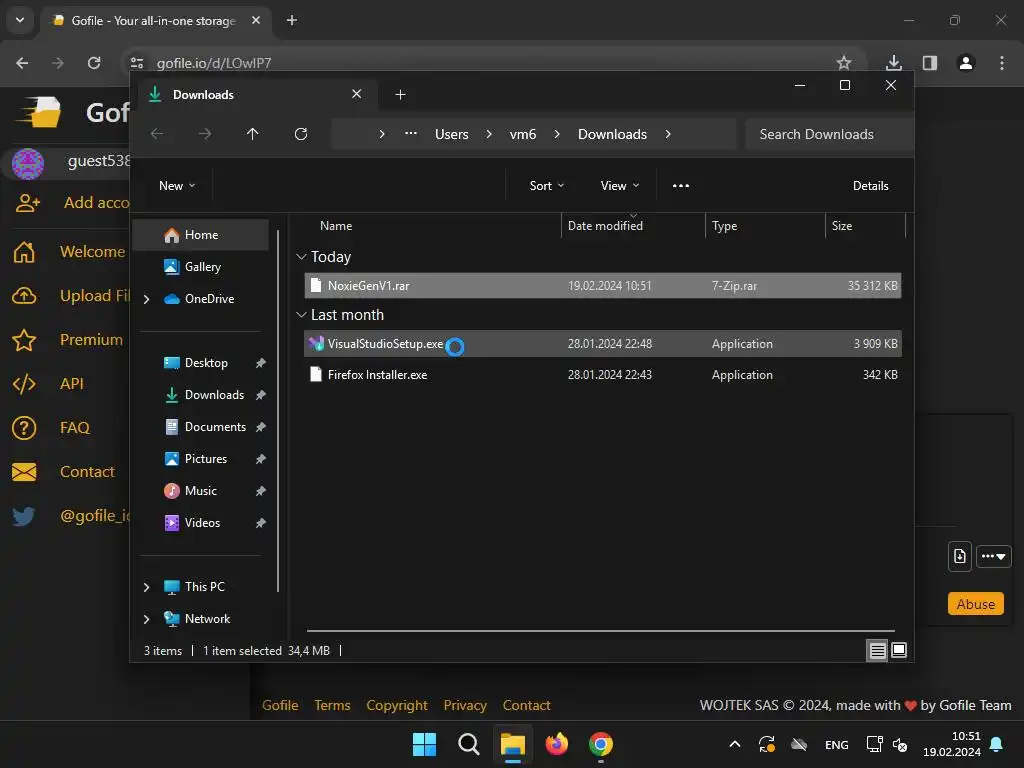Show hidden breadcrumb path ellipsis
The height and width of the screenshot is (768, 1024).
[410, 133]
